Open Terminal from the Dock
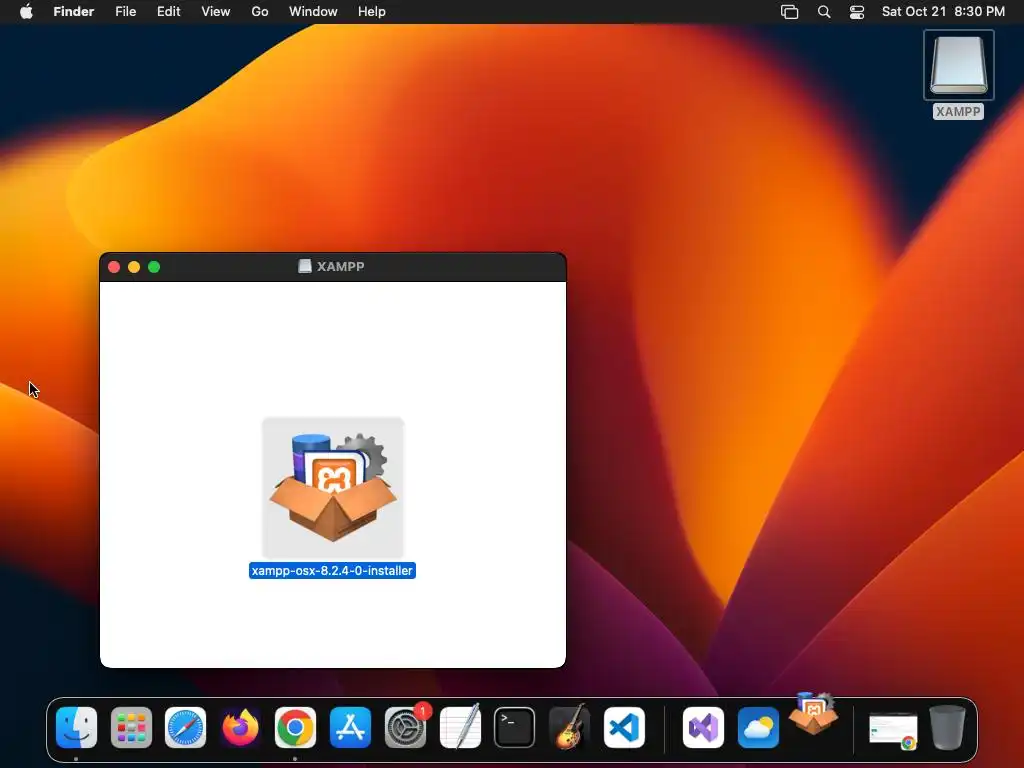The height and width of the screenshot is (768, 1024). tap(515, 728)
